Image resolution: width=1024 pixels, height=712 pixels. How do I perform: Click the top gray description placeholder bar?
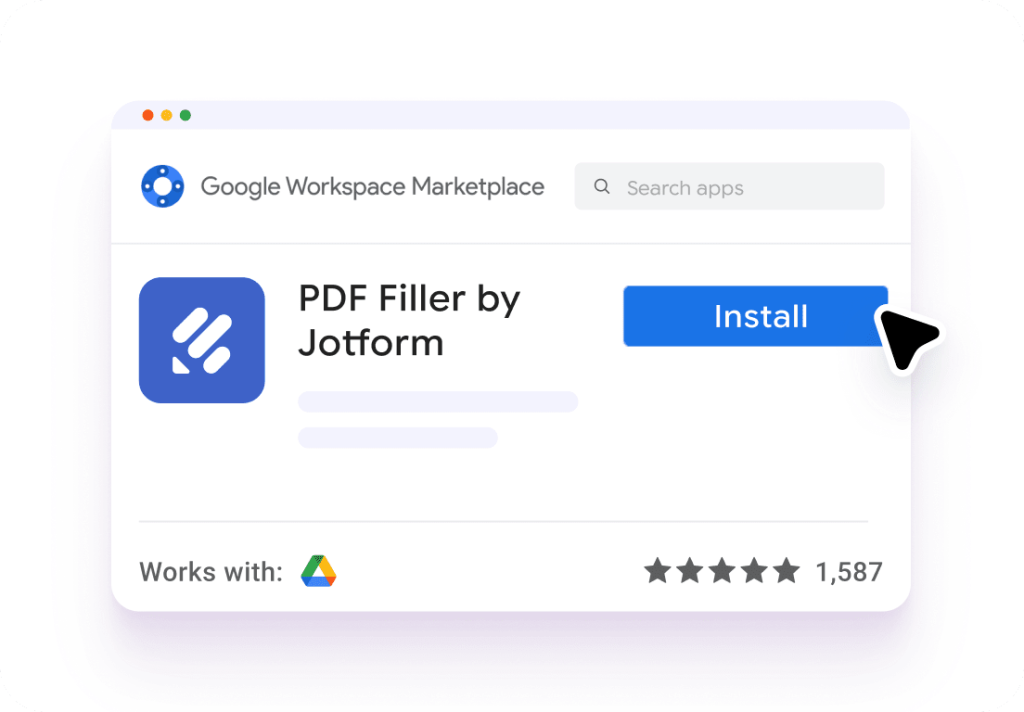click(438, 401)
